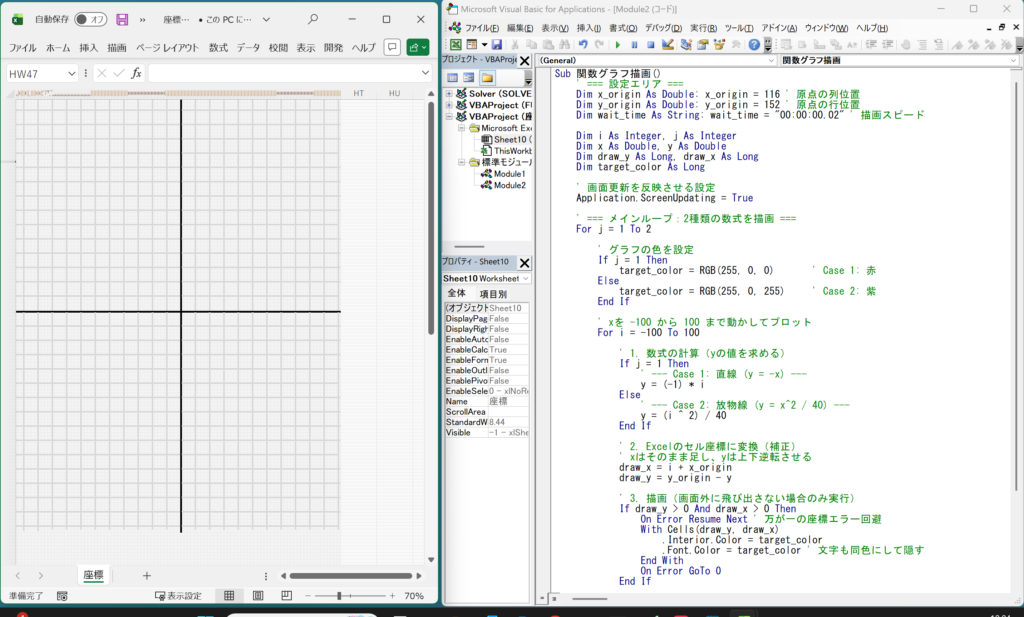Open the デバッグ(D) menu in VBA editor
1024x617 pixels.
pyautogui.click(x=663, y=28)
